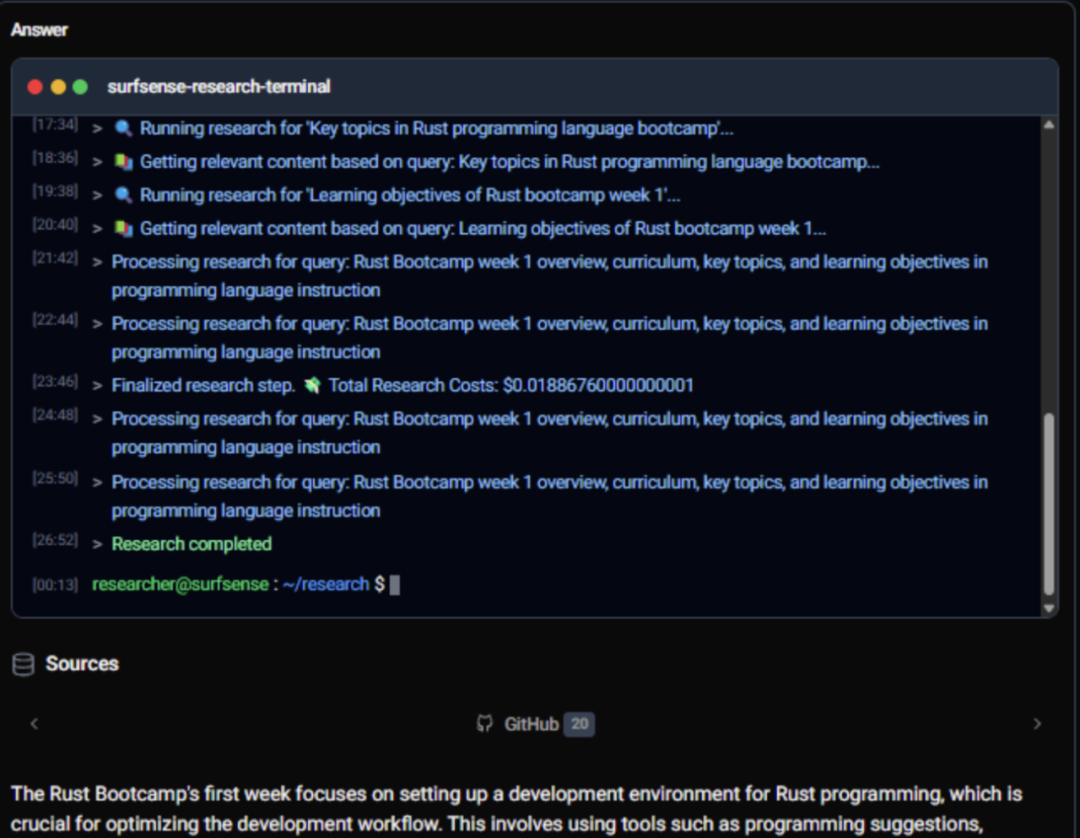
Task: Click the terminal cursor after the $ prompt
Action: (395, 585)
